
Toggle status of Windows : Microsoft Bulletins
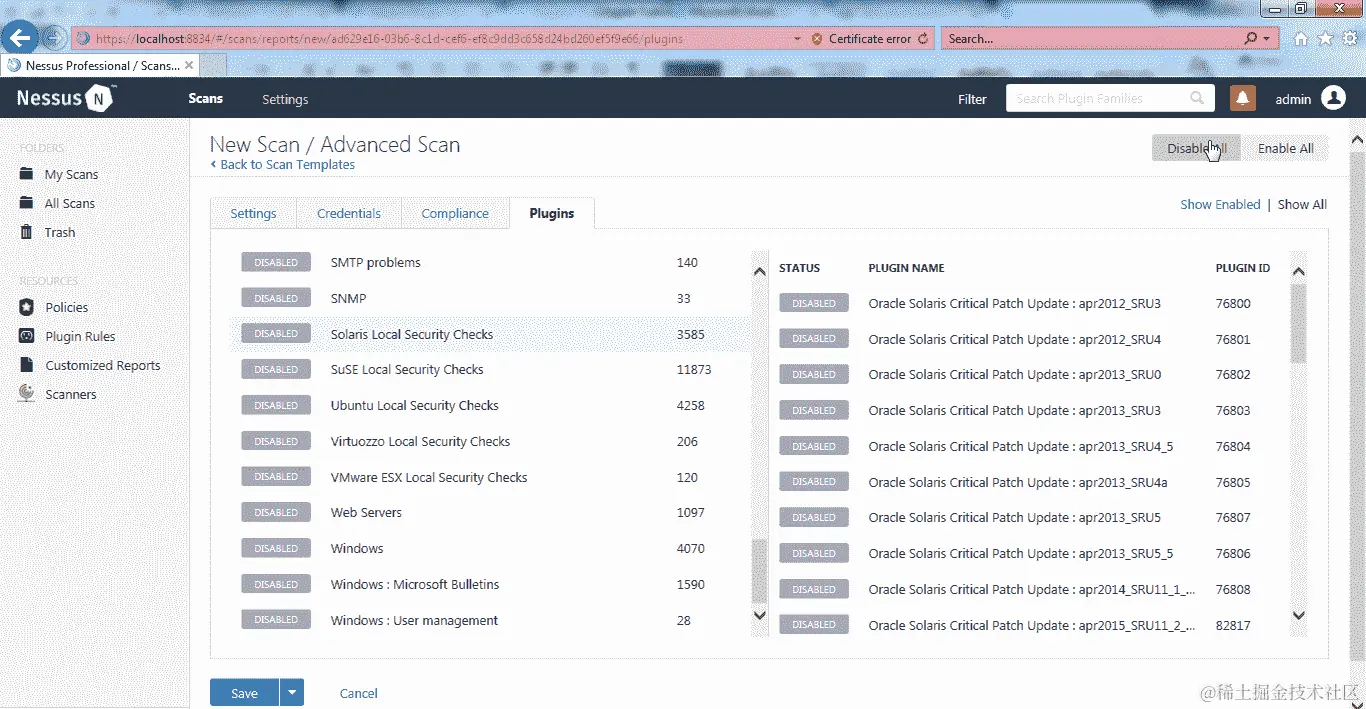point(276,584)
